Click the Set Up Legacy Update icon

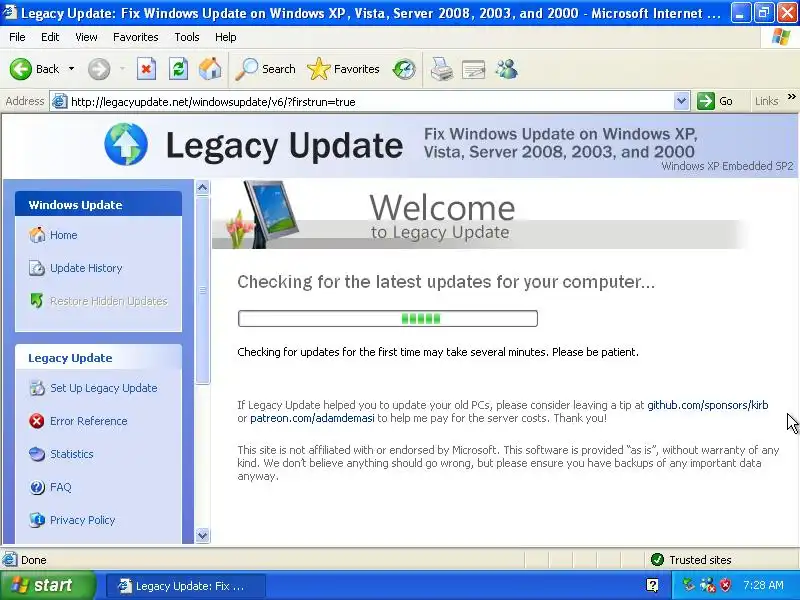coord(37,388)
